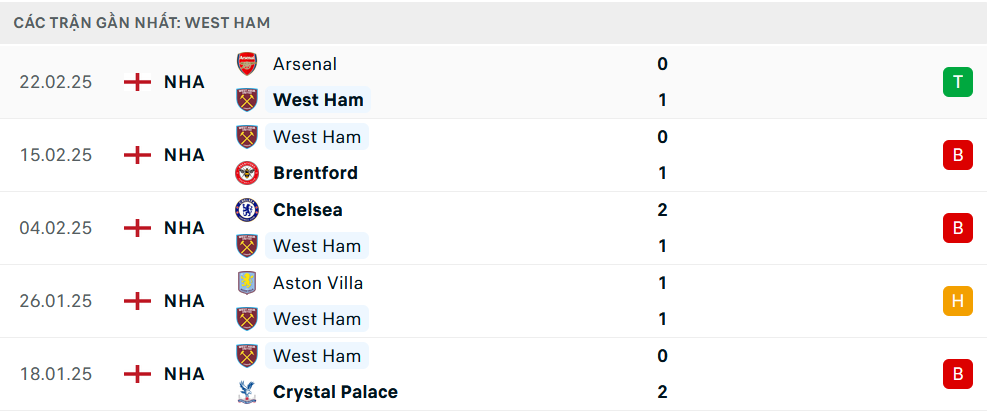Click the green T result badge
The width and height of the screenshot is (987, 413).
957,82
